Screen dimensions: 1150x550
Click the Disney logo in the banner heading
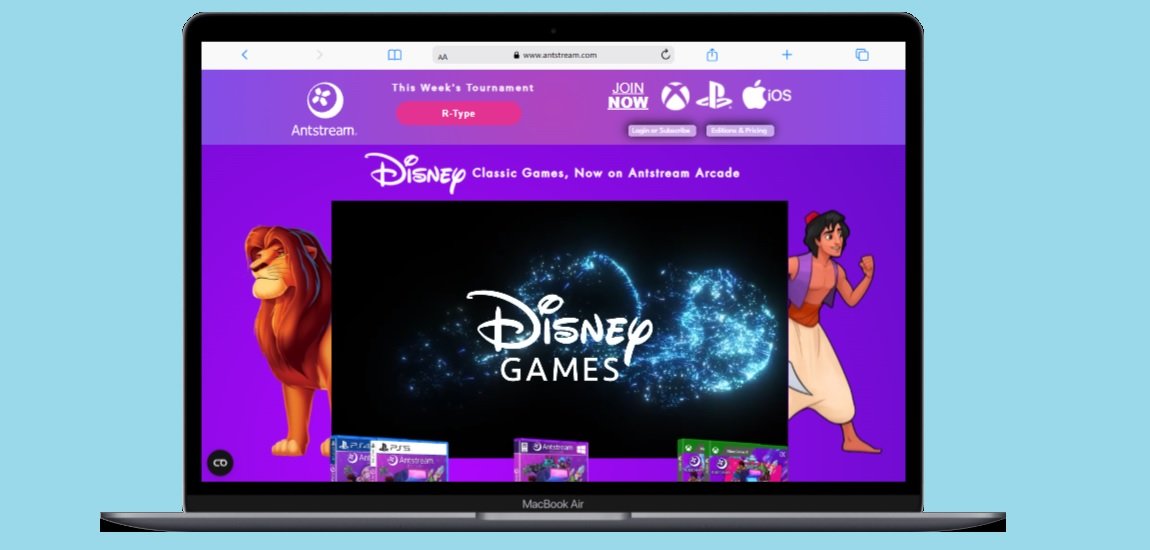(x=415, y=173)
